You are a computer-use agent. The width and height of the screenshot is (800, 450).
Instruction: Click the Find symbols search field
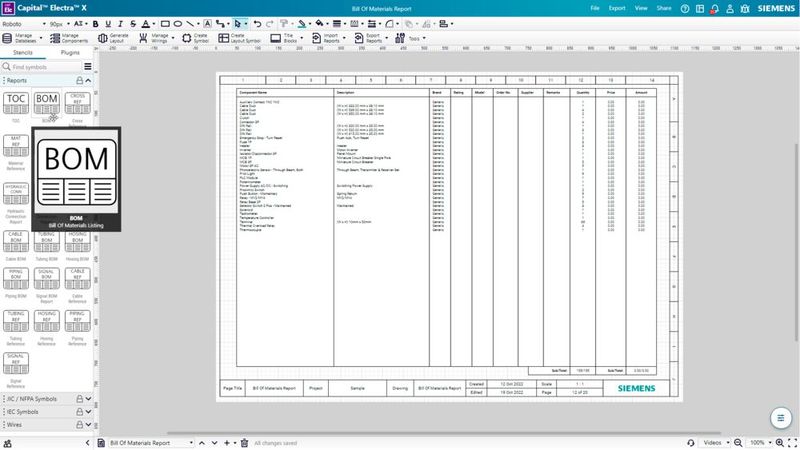click(41, 67)
